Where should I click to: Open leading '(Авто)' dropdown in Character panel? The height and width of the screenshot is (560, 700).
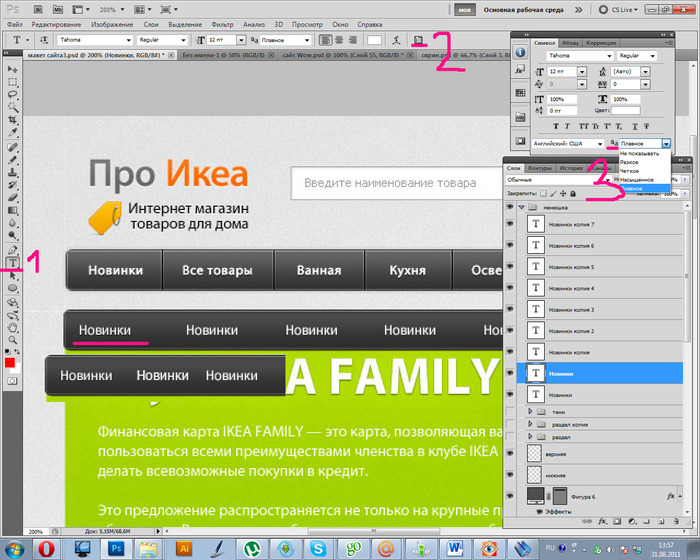pyautogui.click(x=645, y=71)
